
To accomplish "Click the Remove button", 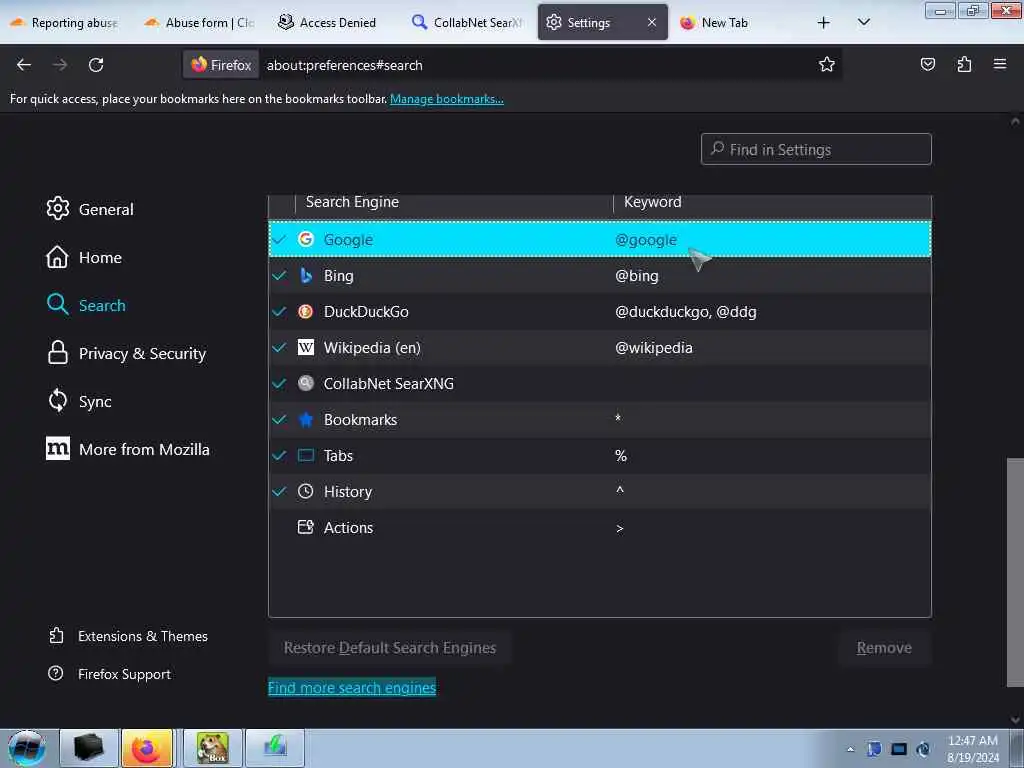I will pos(884,648).
